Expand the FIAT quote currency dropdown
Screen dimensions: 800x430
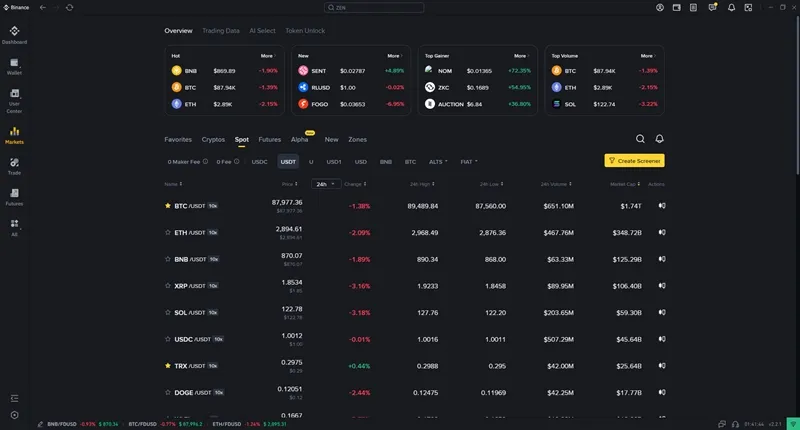pos(468,161)
